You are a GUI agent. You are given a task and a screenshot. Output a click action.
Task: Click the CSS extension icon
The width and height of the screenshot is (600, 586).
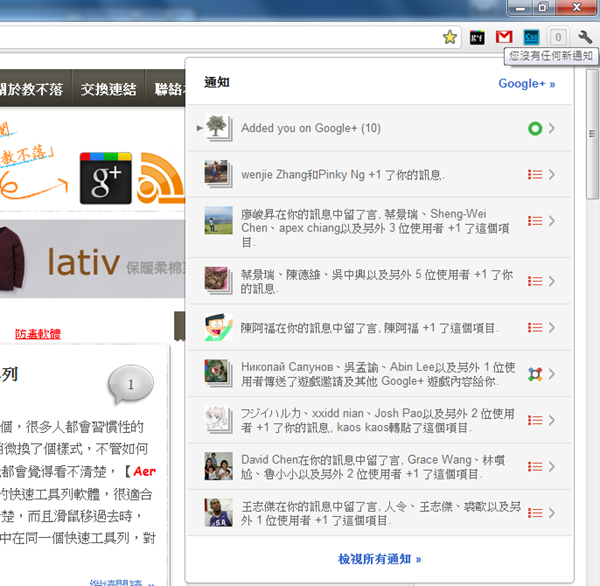click(532, 37)
